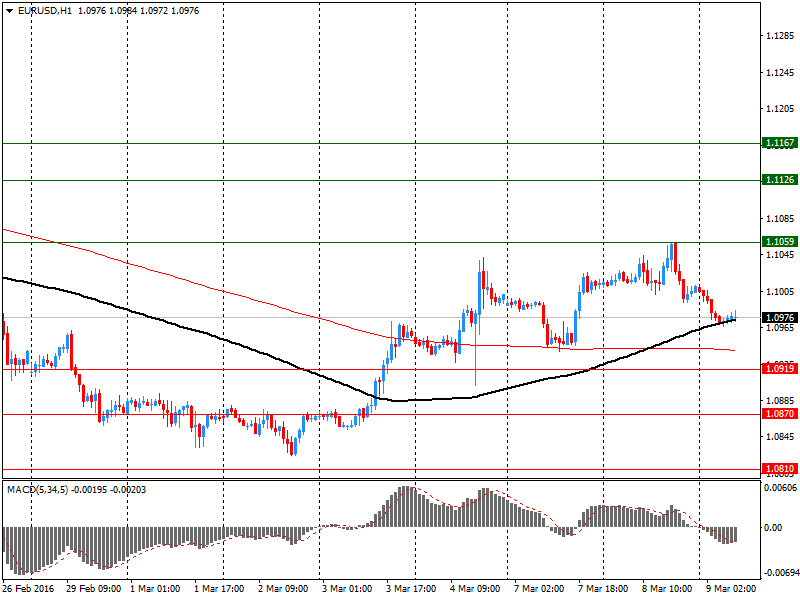800x600 pixels.
Task: Open the chart menu triangle beside EURUSD,H1
Action: pyautogui.click(x=10, y=11)
